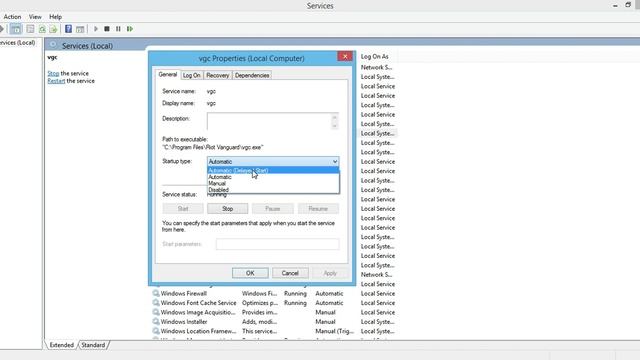
Task: Click the 'Adds, modi...' description cell
Action: [x=259, y=321]
